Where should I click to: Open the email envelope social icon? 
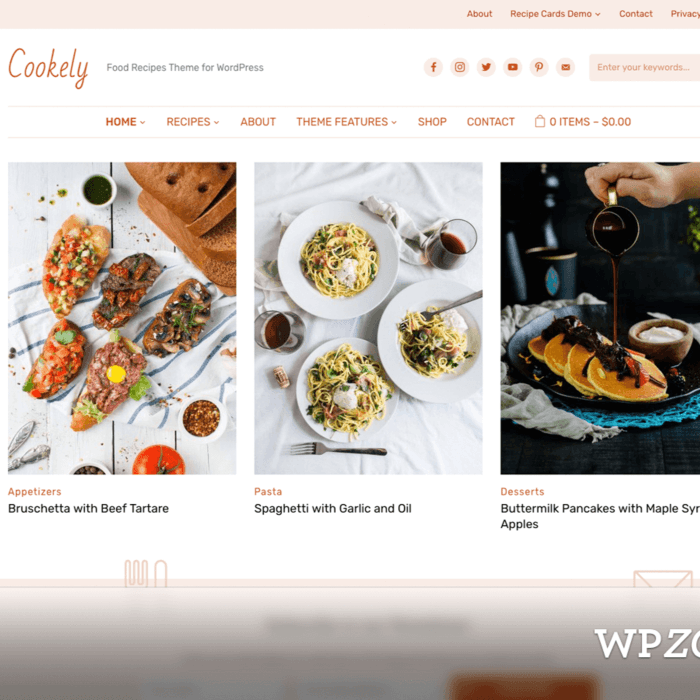click(x=565, y=67)
